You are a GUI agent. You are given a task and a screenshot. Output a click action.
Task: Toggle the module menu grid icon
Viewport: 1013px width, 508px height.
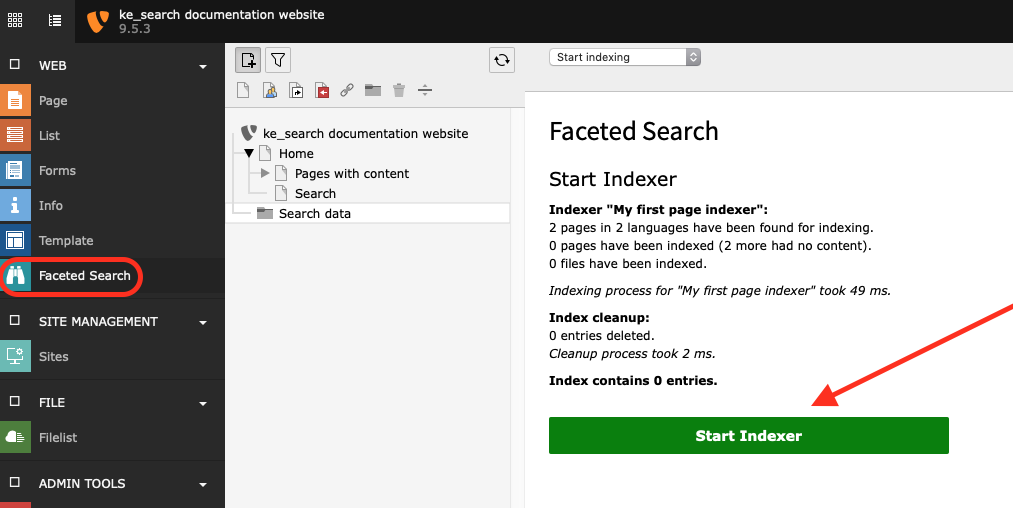tap(15, 20)
